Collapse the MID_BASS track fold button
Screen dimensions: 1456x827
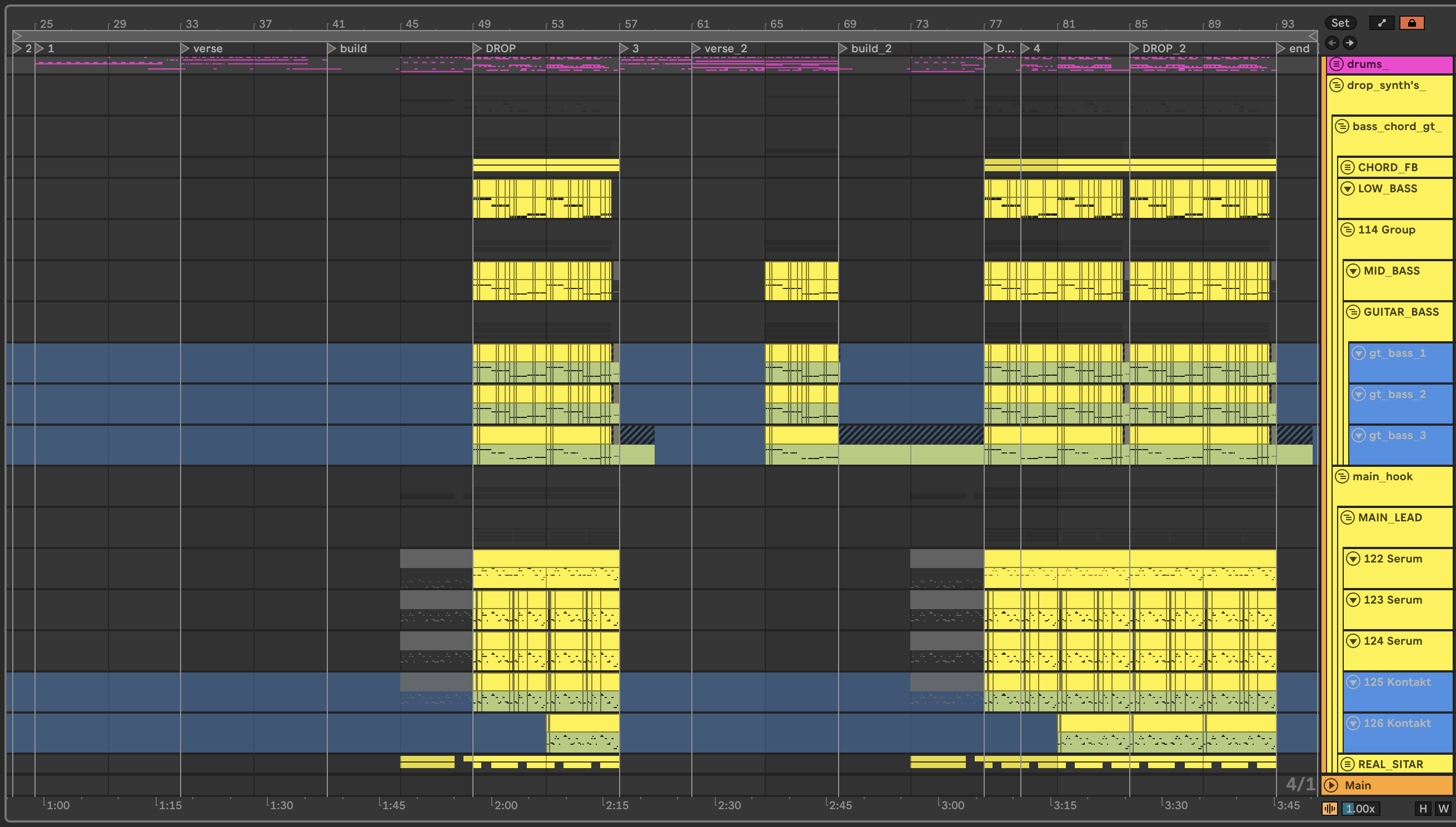[1353, 271]
